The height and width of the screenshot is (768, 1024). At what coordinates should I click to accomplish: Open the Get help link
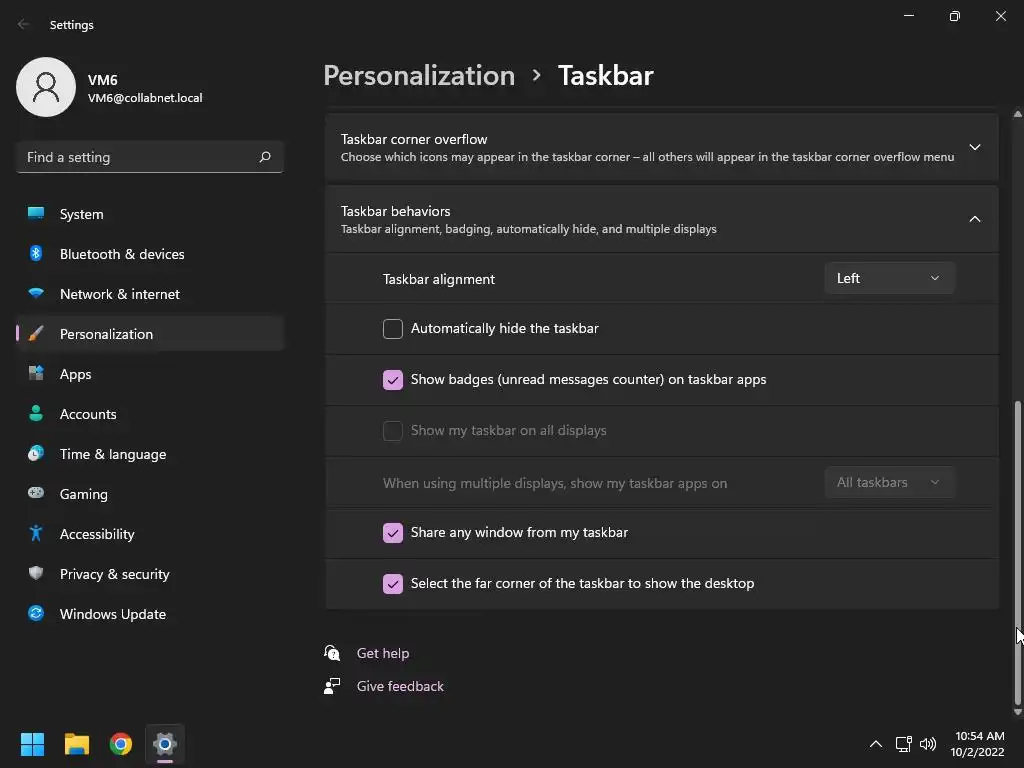(383, 653)
